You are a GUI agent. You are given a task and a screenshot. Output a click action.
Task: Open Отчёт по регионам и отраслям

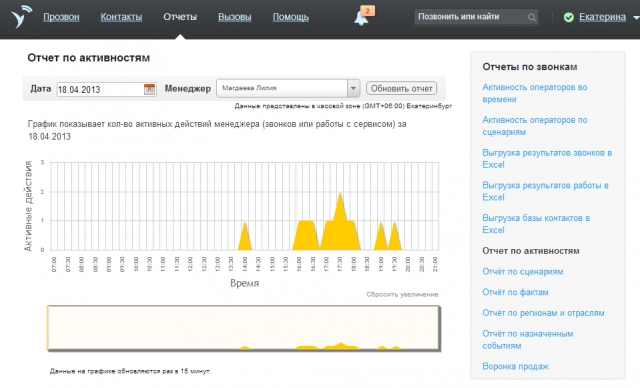tap(543, 313)
